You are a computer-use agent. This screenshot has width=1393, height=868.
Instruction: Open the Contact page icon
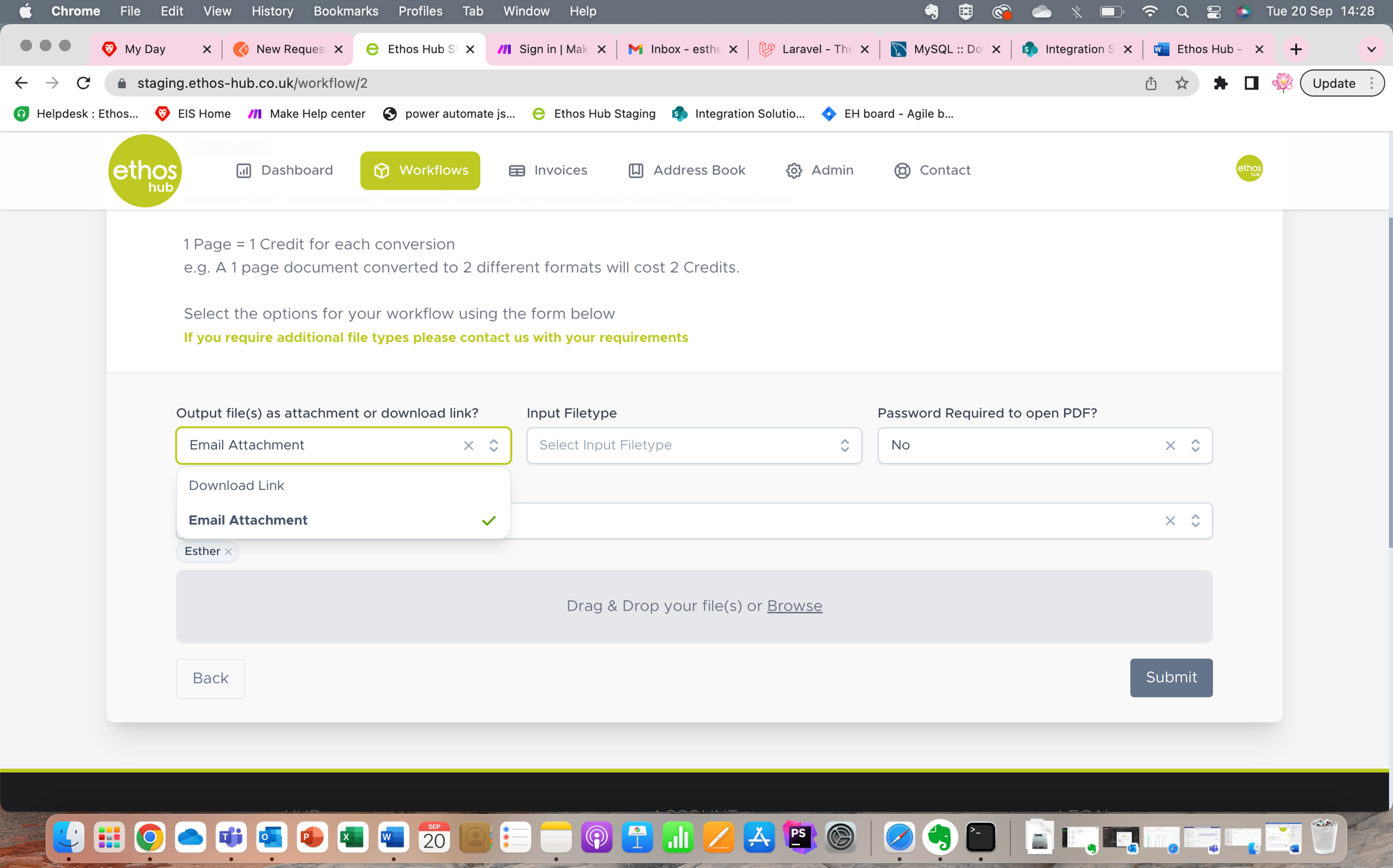coord(903,170)
